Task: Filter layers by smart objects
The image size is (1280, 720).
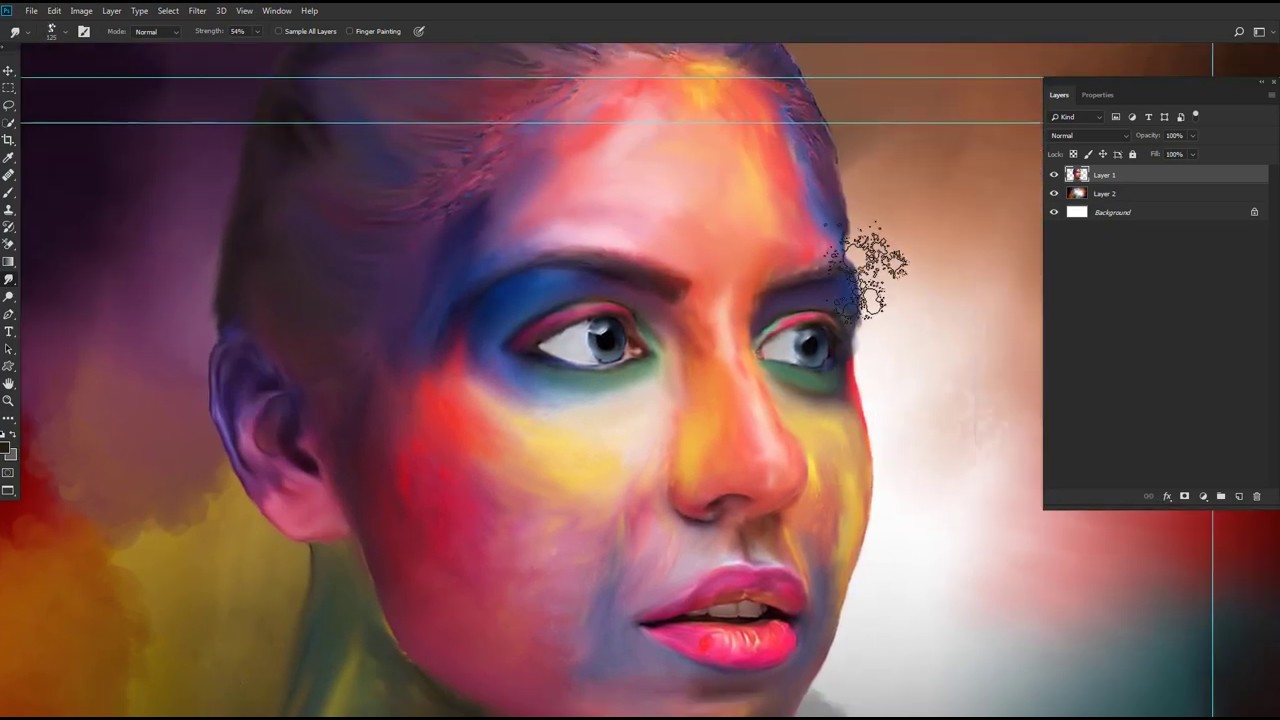Action: (1180, 117)
